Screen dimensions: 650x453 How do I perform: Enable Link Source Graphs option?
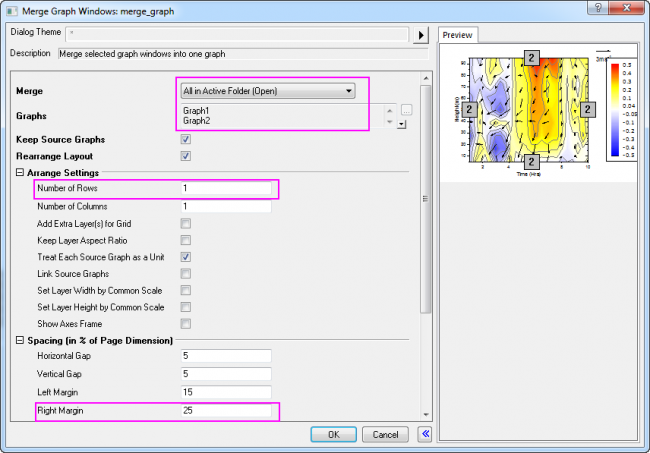[185, 273]
